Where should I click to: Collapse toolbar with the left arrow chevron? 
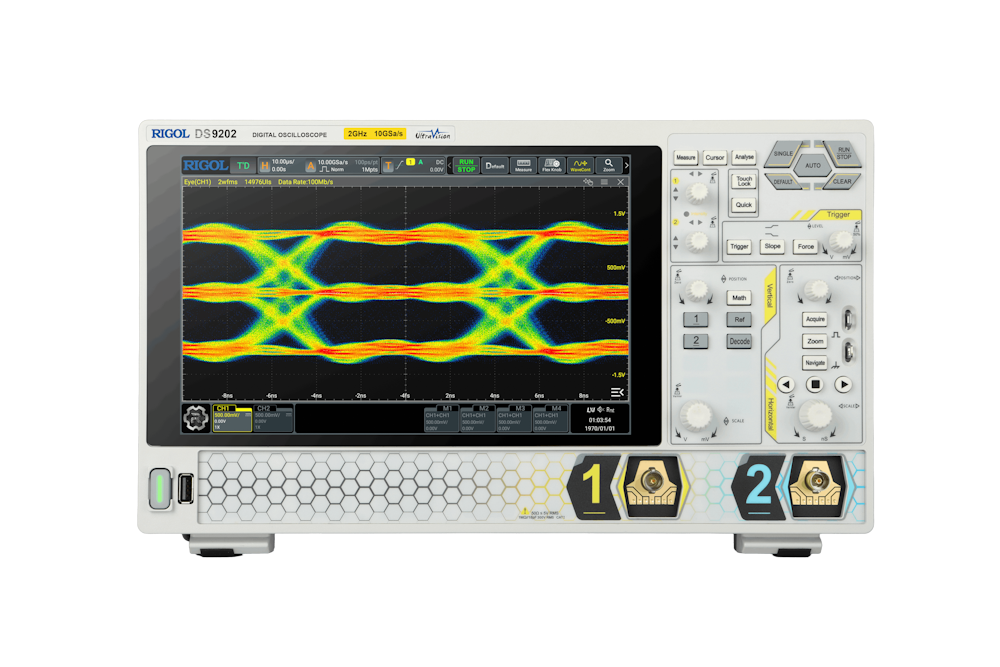450,166
